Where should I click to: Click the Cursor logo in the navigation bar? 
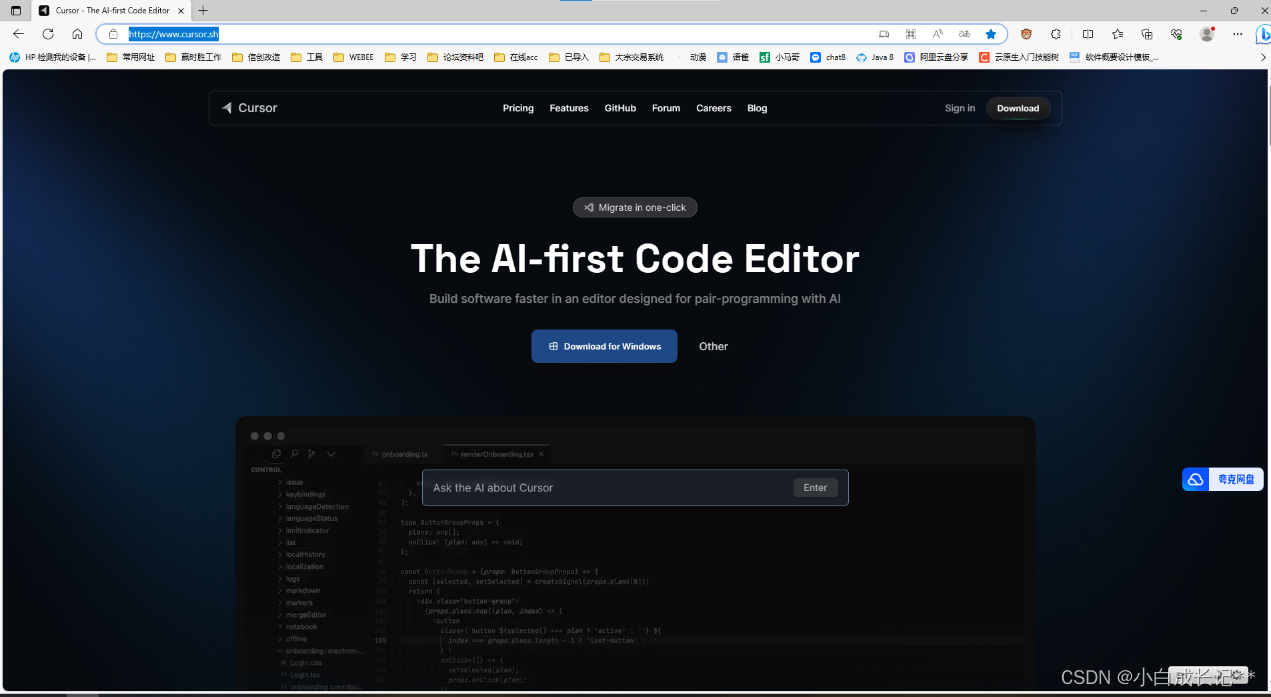pos(249,108)
